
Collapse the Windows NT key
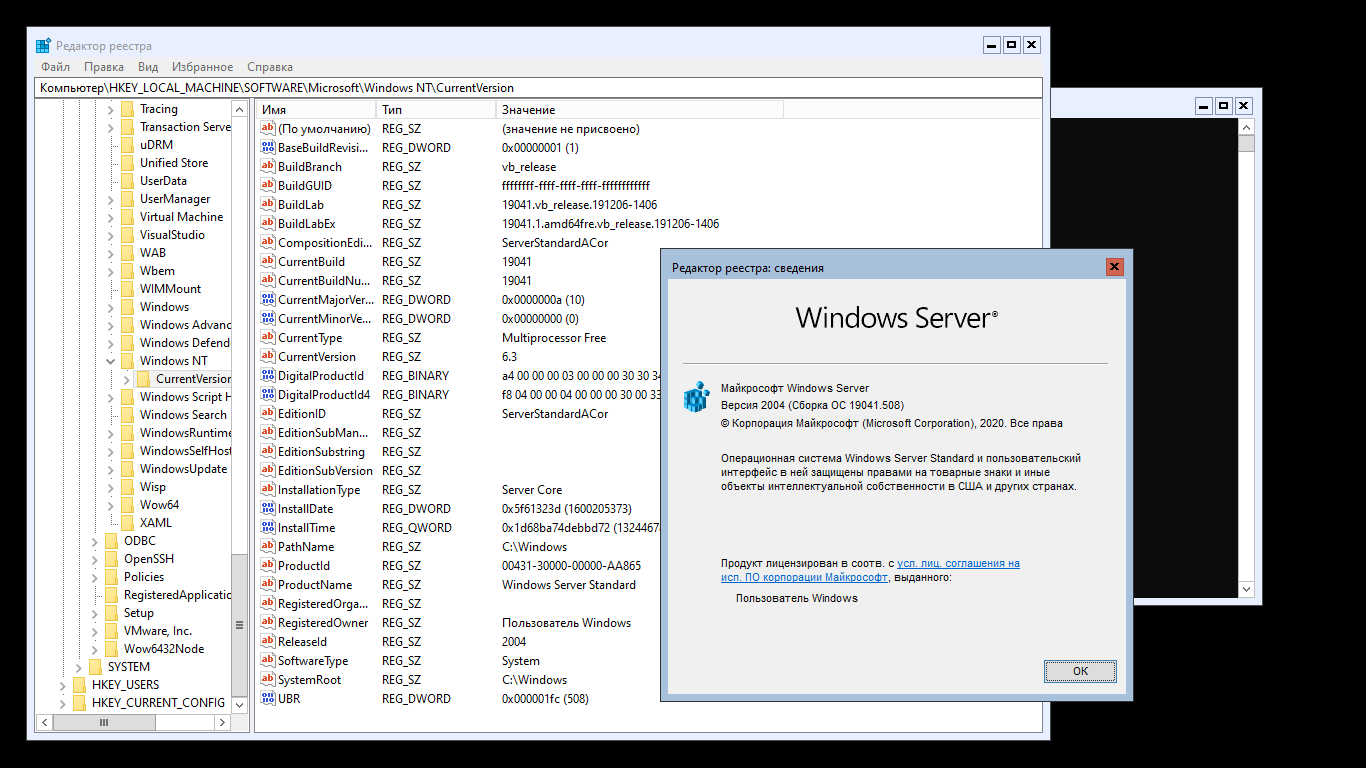tap(111, 361)
